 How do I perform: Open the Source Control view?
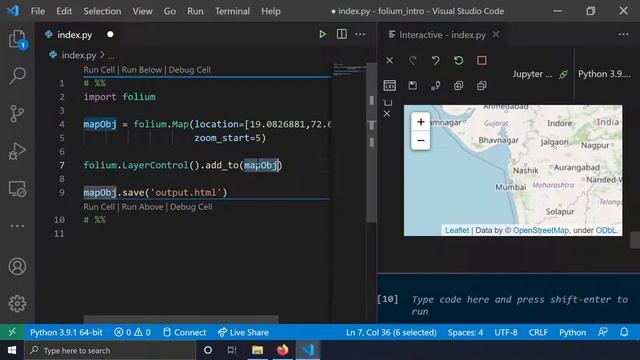[17, 113]
